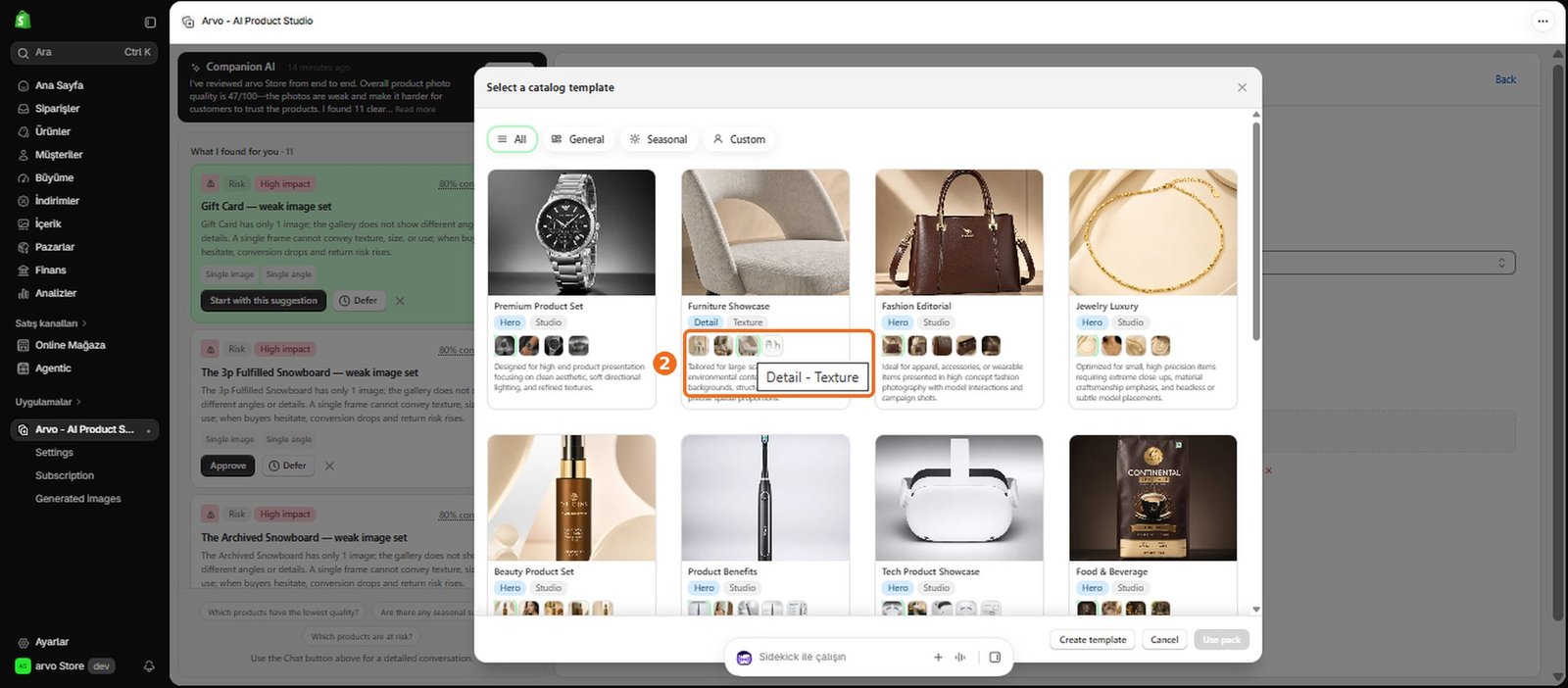Toggle Studio tag on Jewelry Luxury
Viewport: 1568px width, 688px height.
coord(1130,322)
